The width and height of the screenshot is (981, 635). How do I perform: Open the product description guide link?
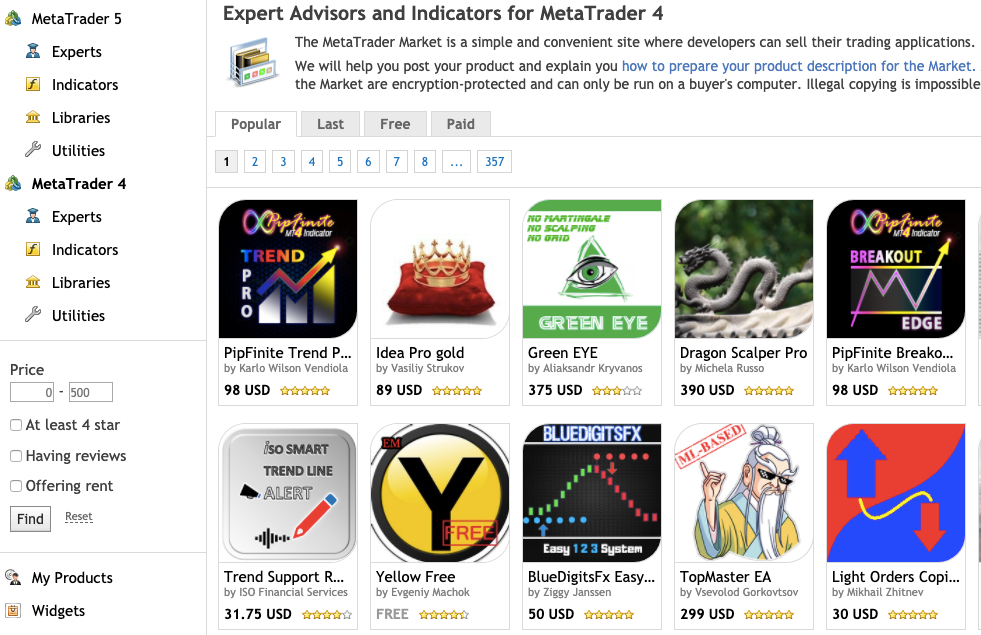point(798,66)
